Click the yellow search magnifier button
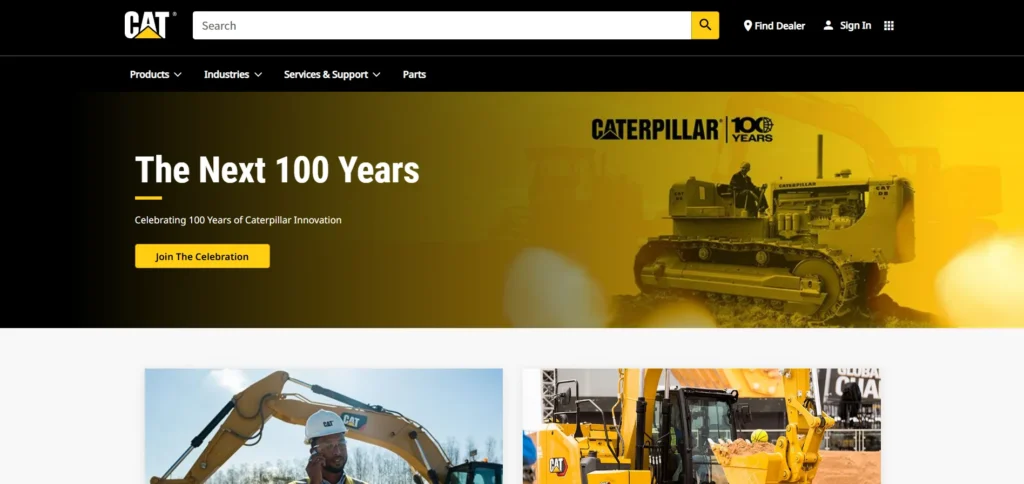The image size is (1024, 484). pyautogui.click(x=705, y=25)
